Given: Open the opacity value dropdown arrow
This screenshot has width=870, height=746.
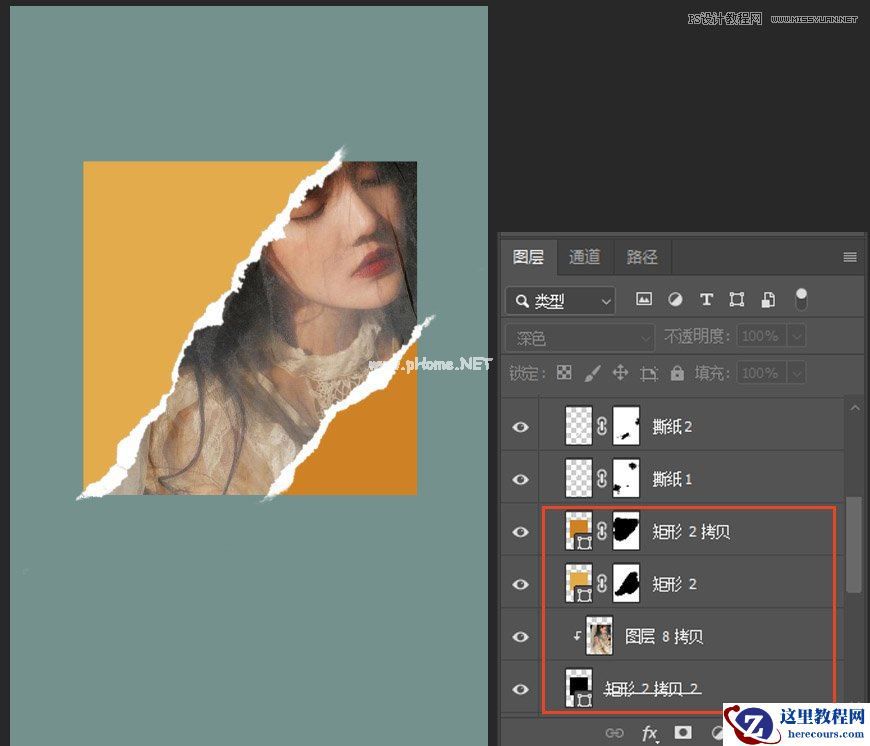Looking at the screenshot, I should pos(797,336).
